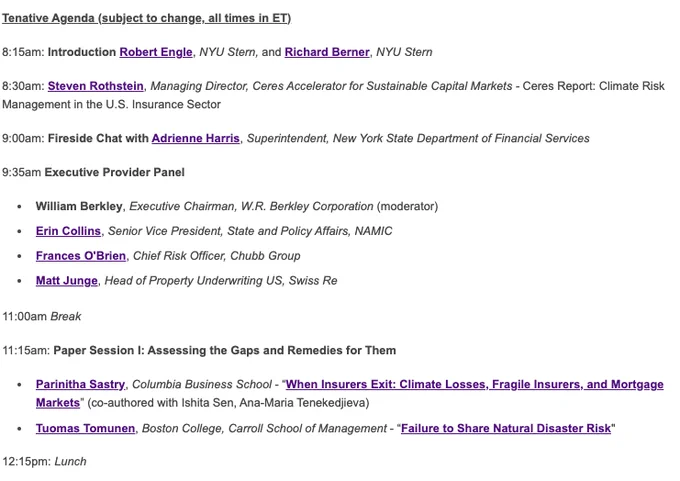Click the Tuomas Tomunen link
Screen dimensions: 680x481
(x=85, y=429)
